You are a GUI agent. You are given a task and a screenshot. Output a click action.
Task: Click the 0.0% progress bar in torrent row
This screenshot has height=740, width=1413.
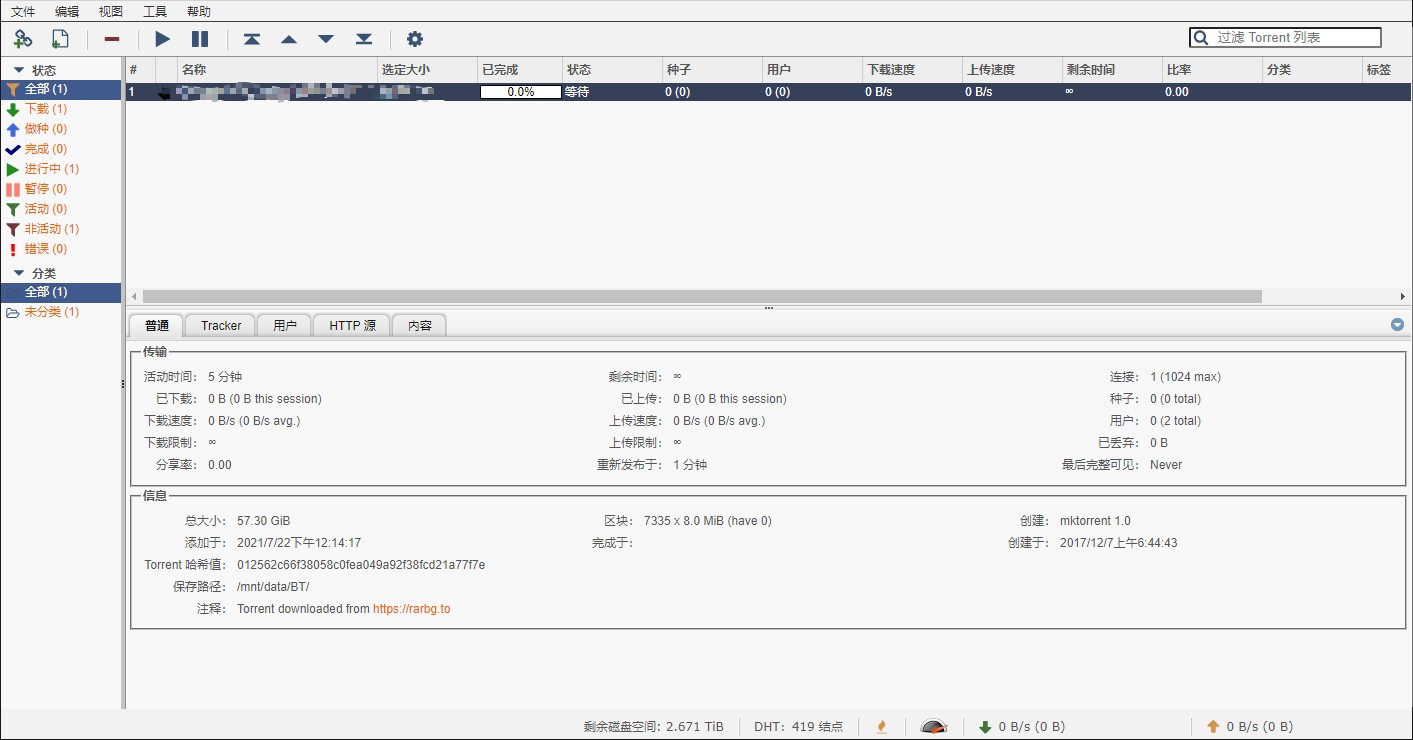tap(520, 91)
